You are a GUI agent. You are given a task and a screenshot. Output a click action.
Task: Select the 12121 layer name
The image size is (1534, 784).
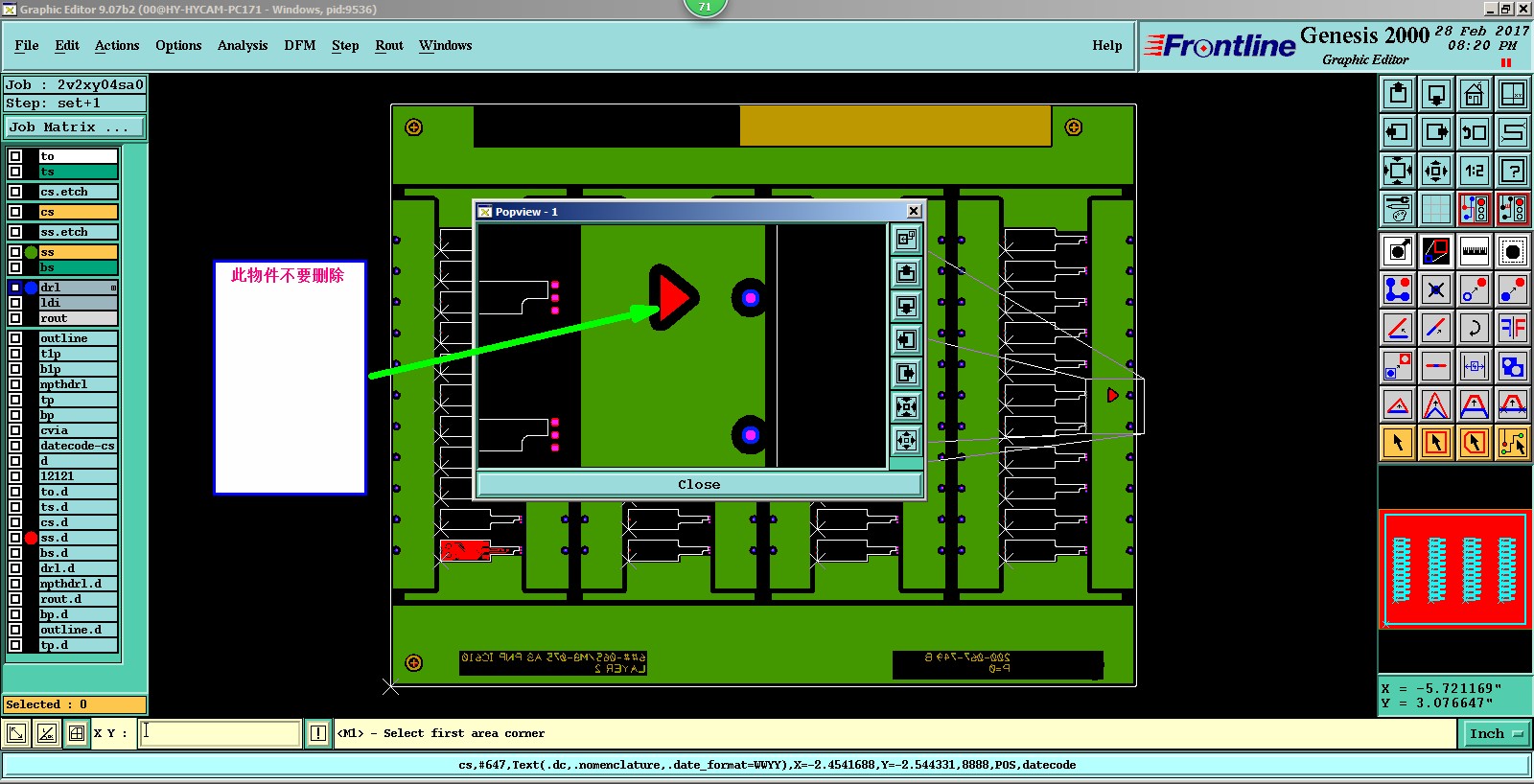(79, 476)
